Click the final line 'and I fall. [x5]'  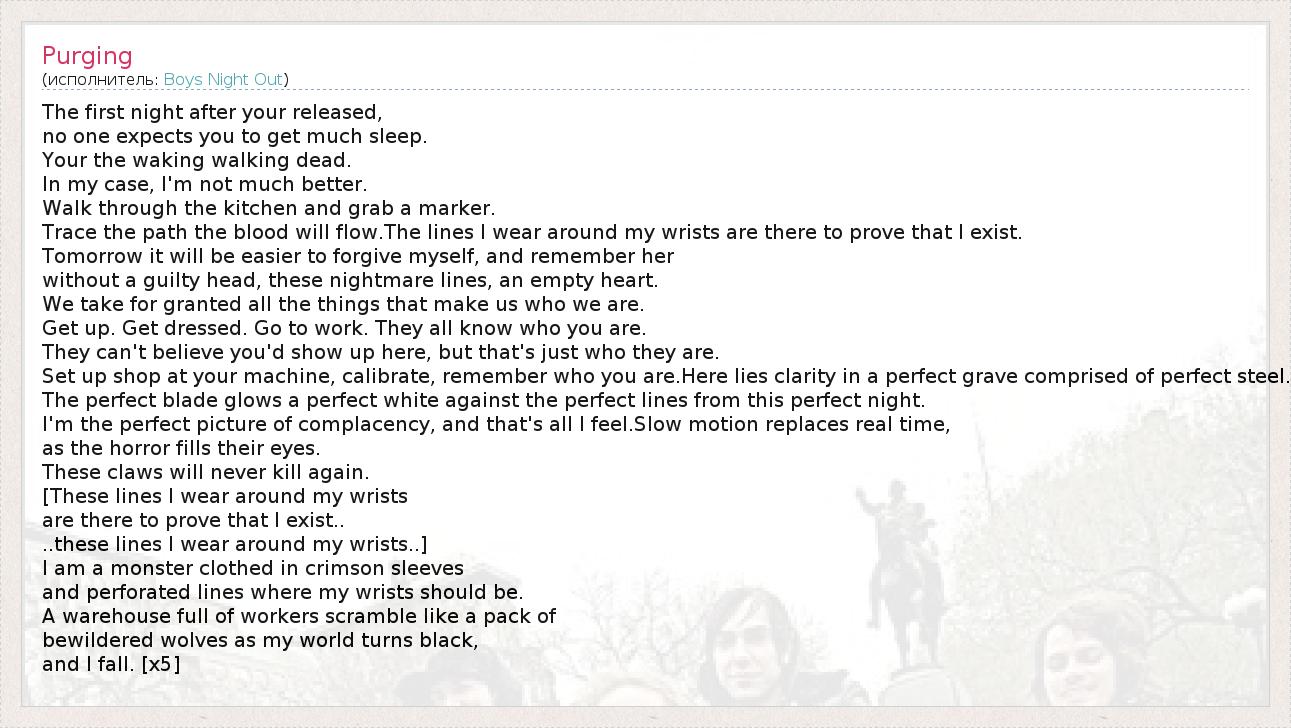point(111,664)
